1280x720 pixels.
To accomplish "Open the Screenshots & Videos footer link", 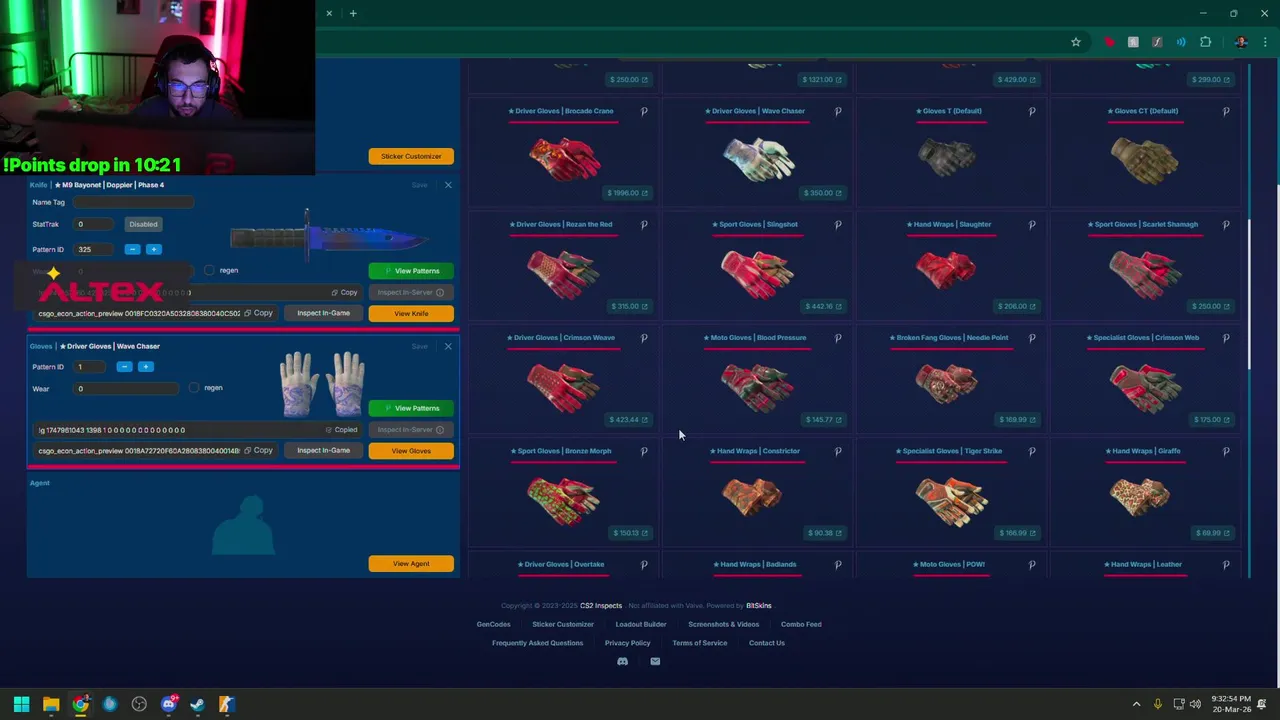I will pyautogui.click(x=723, y=624).
